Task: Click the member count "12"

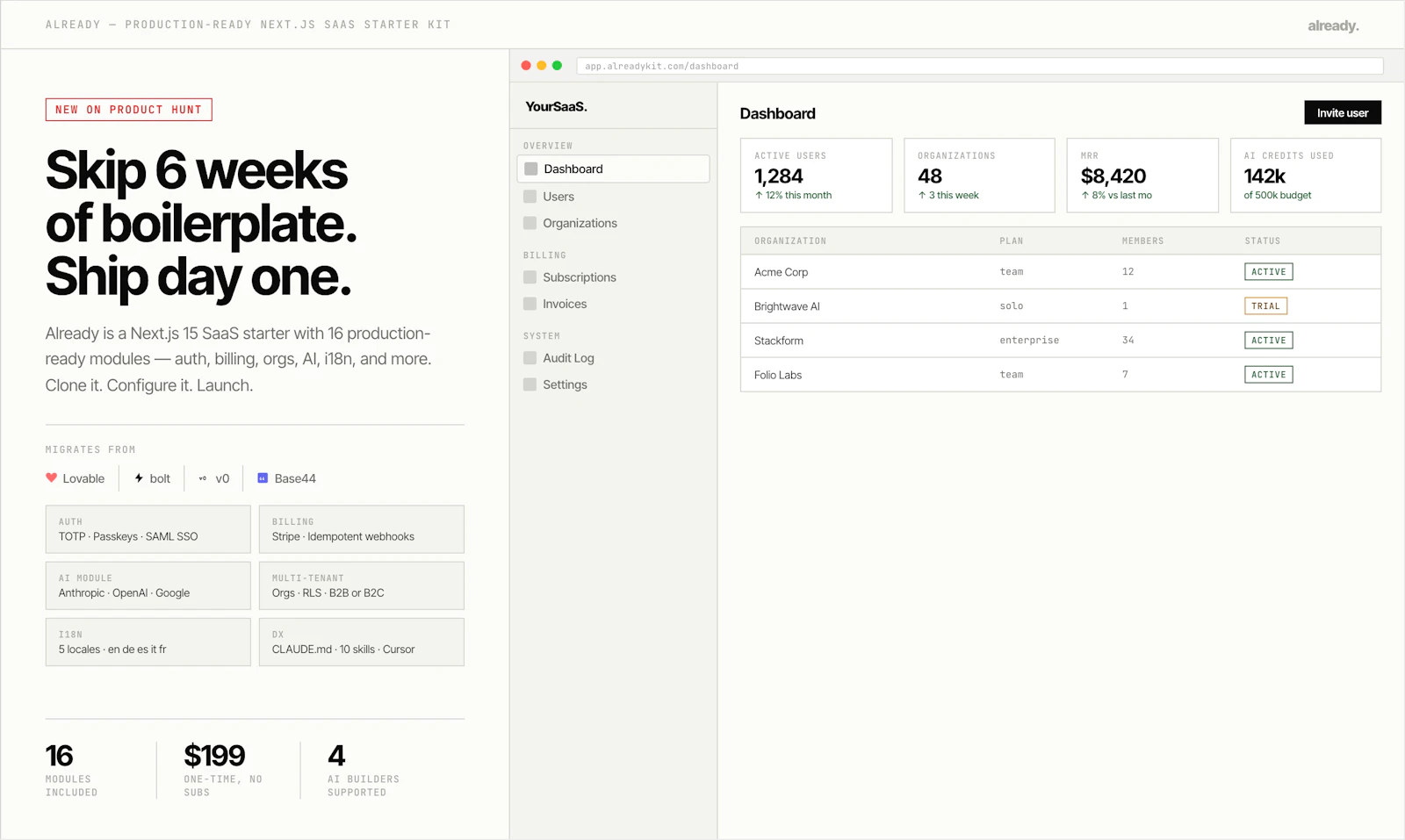Action: (x=1128, y=272)
